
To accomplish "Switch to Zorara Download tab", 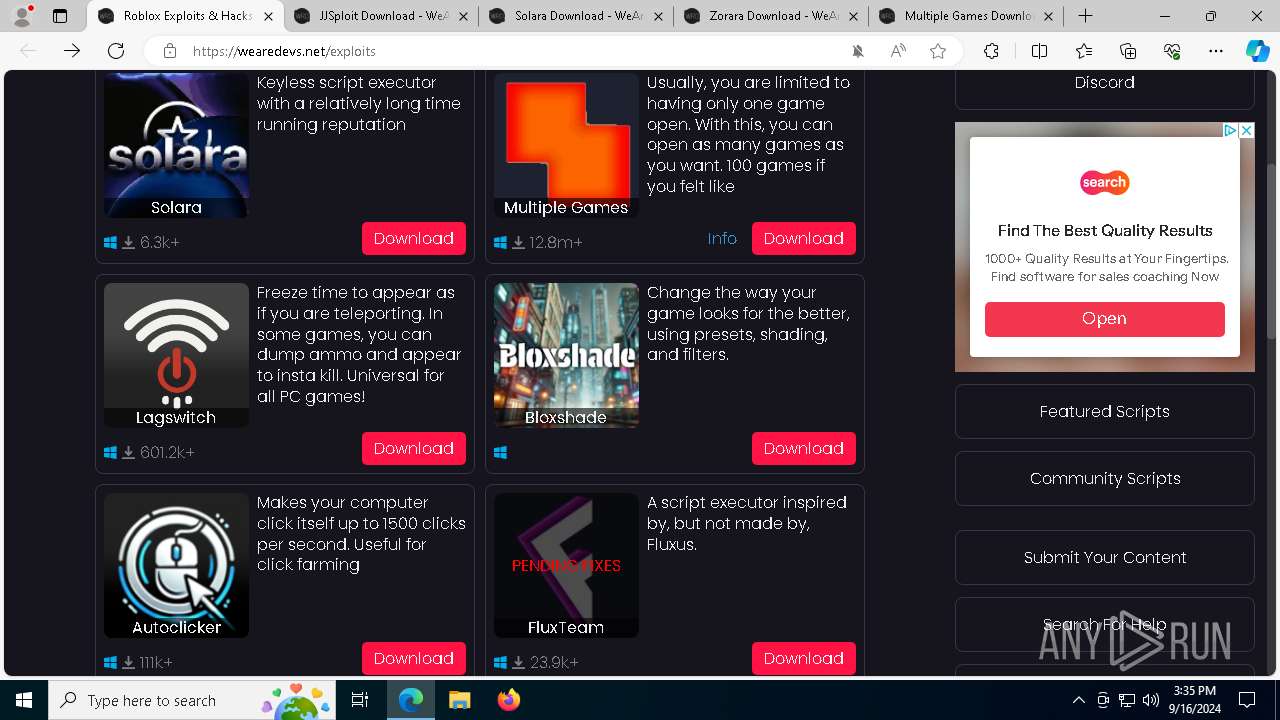I will point(771,16).
